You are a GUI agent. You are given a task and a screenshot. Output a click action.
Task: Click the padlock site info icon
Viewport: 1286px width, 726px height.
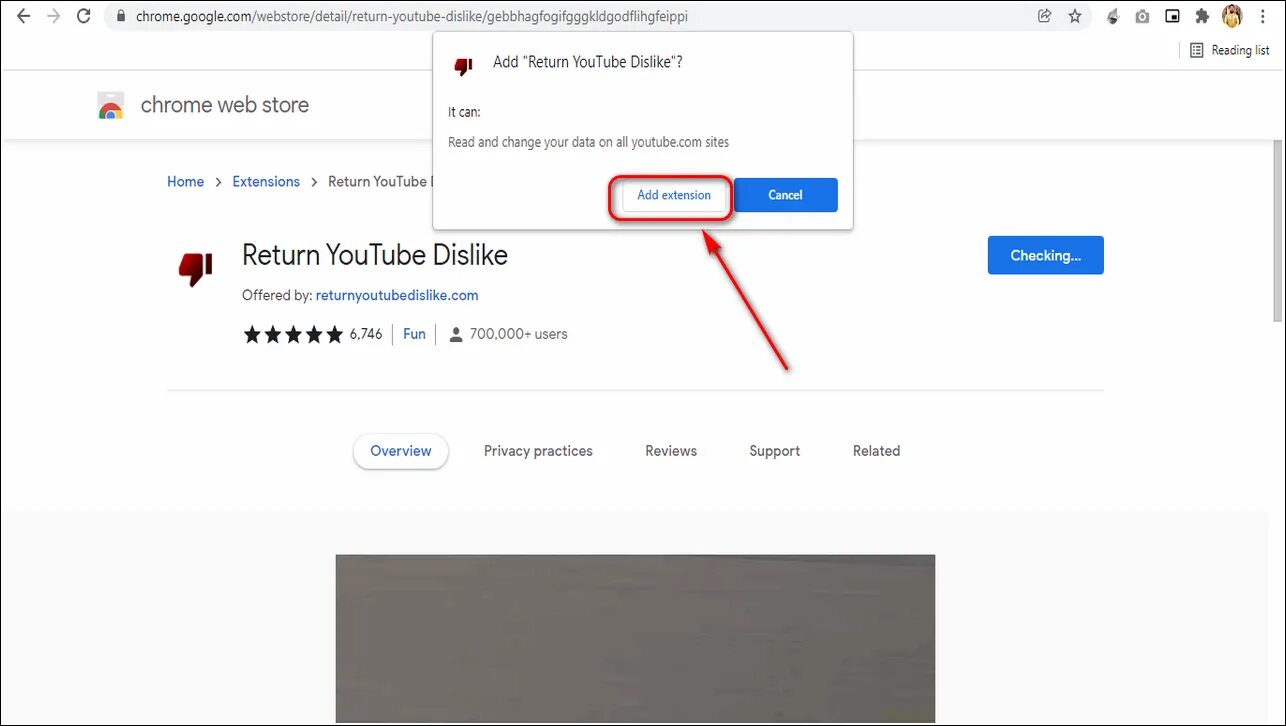coord(120,17)
